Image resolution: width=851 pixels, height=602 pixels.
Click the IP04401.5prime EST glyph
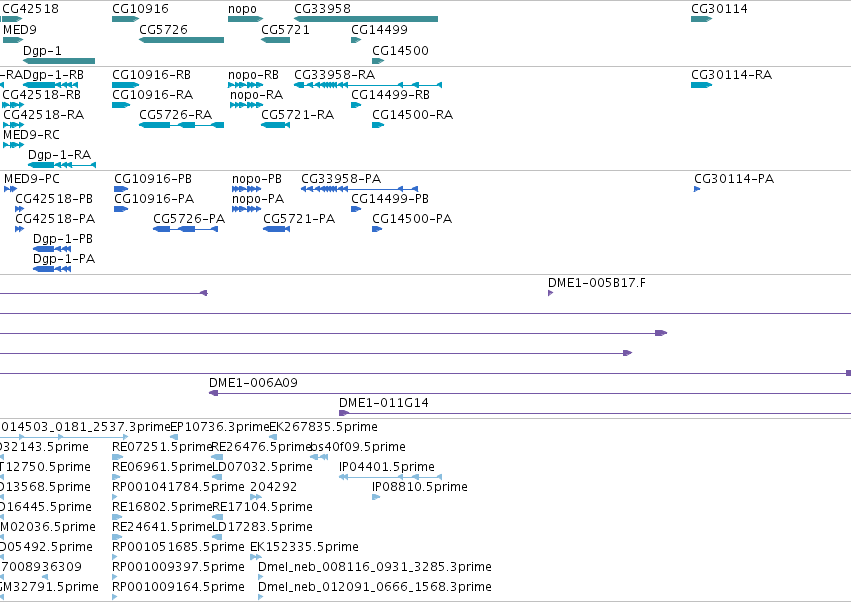391,477
